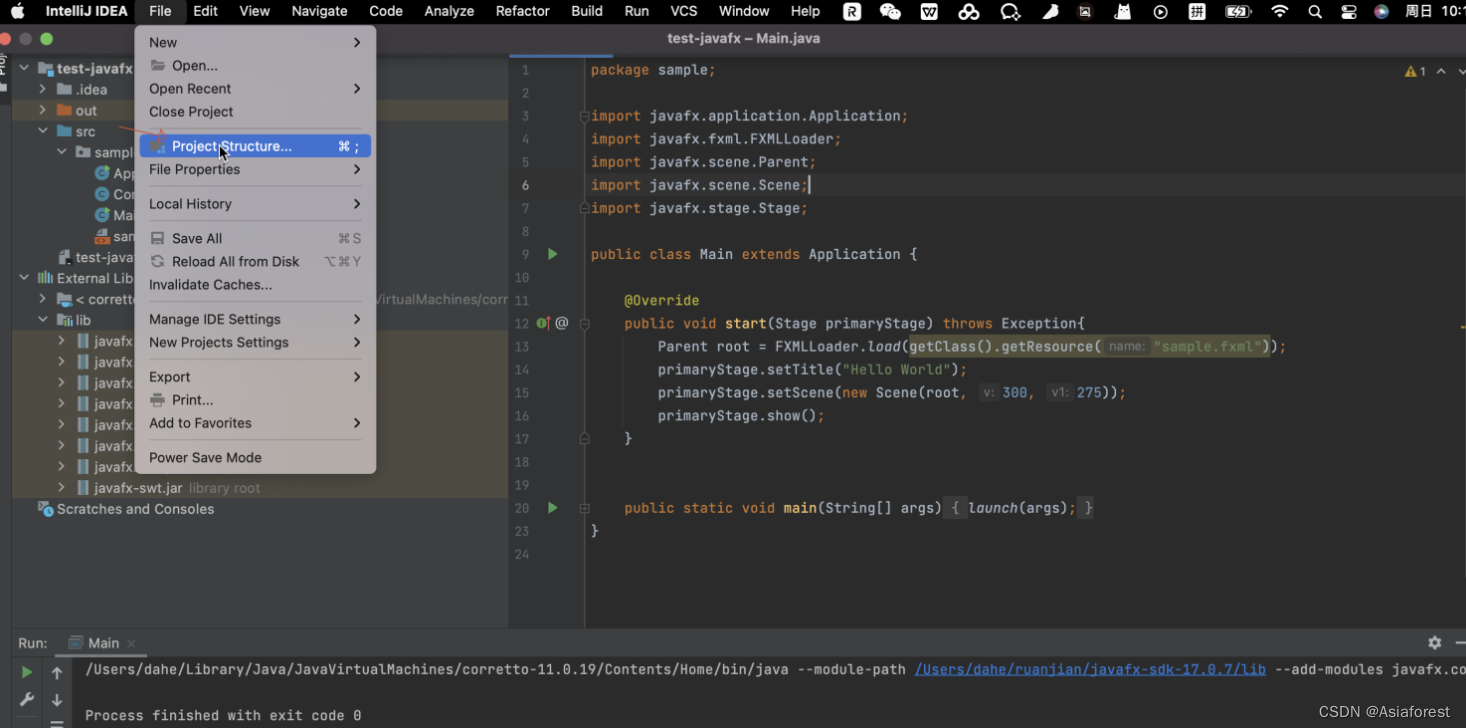The image size is (1466, 728).
Task: Click gear settings icon in Run panel
Action: [1434, 643]
